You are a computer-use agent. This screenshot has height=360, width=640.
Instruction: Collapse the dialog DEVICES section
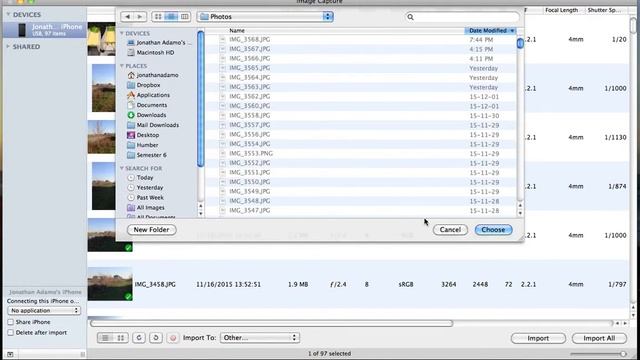[122, 33]
